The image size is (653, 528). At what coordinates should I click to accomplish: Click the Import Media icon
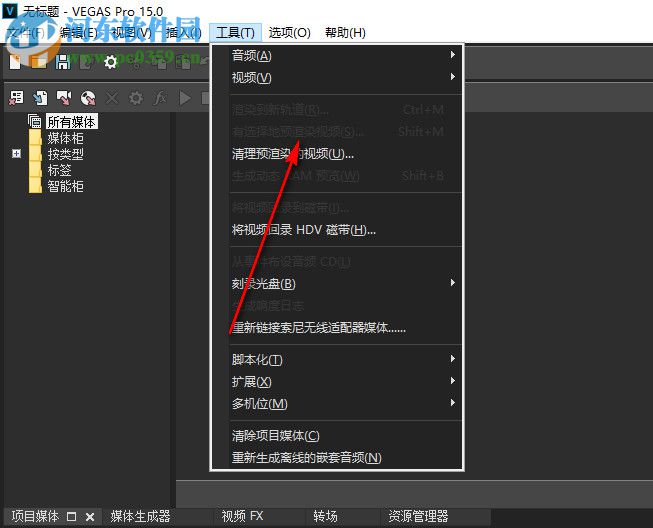click(x=40, y=98)
